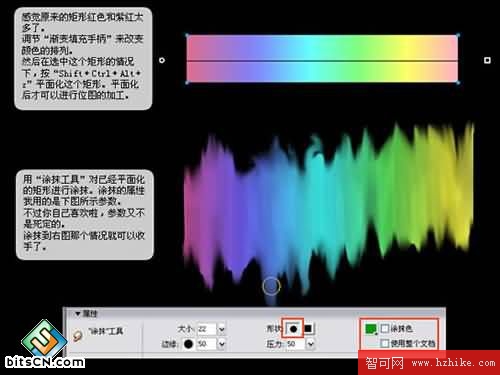
Task: Click the round gradient handle start point
Action: (162, 60)
